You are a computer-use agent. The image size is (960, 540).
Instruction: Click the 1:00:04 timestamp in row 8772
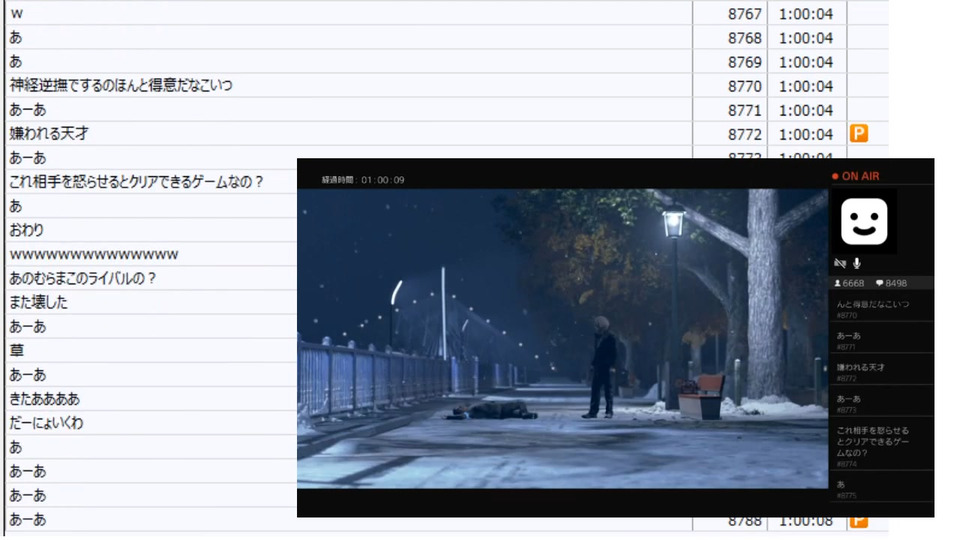pyautogui.click(x=806, y=134)
